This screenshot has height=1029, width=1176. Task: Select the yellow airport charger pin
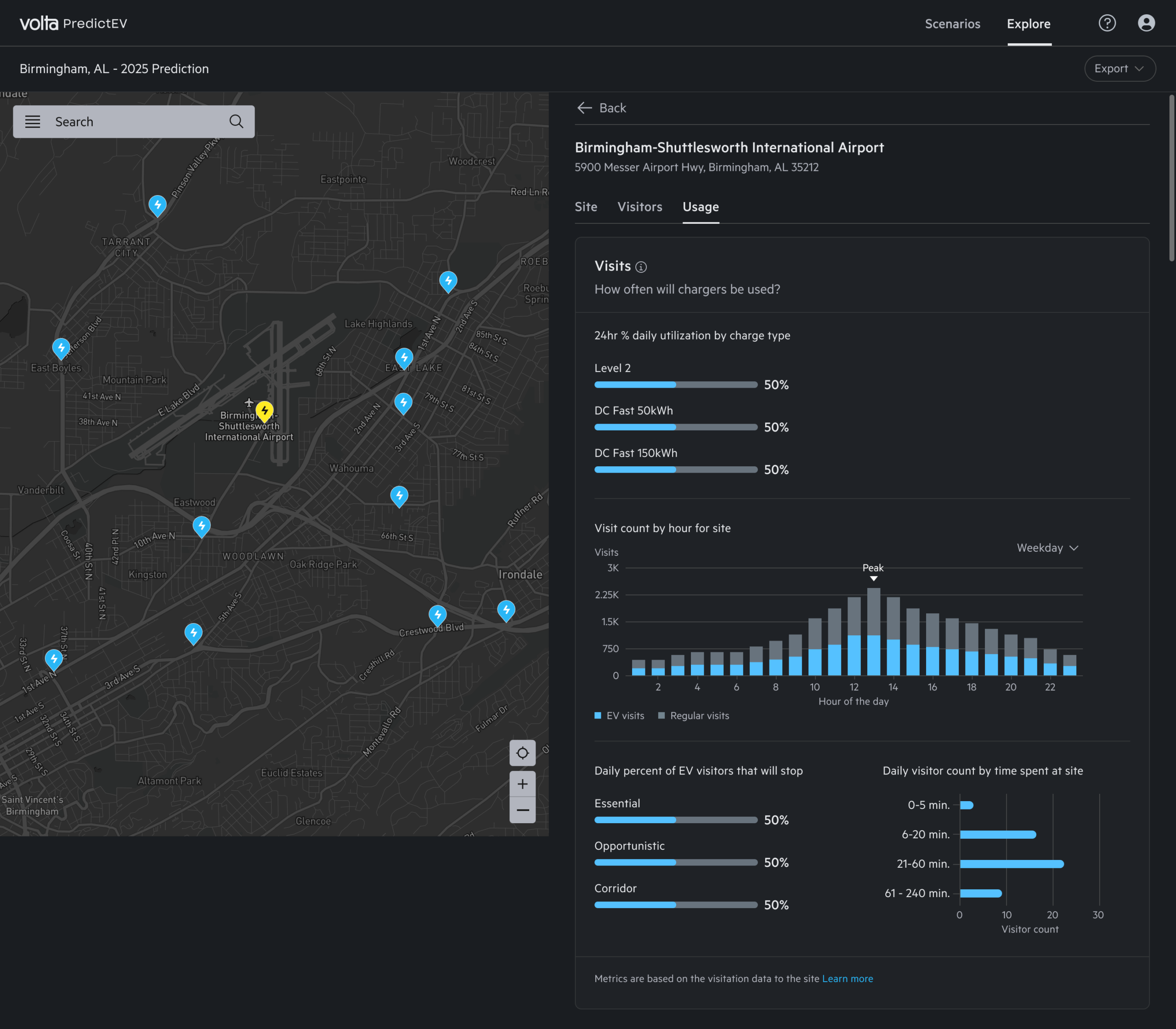[264, 412]
